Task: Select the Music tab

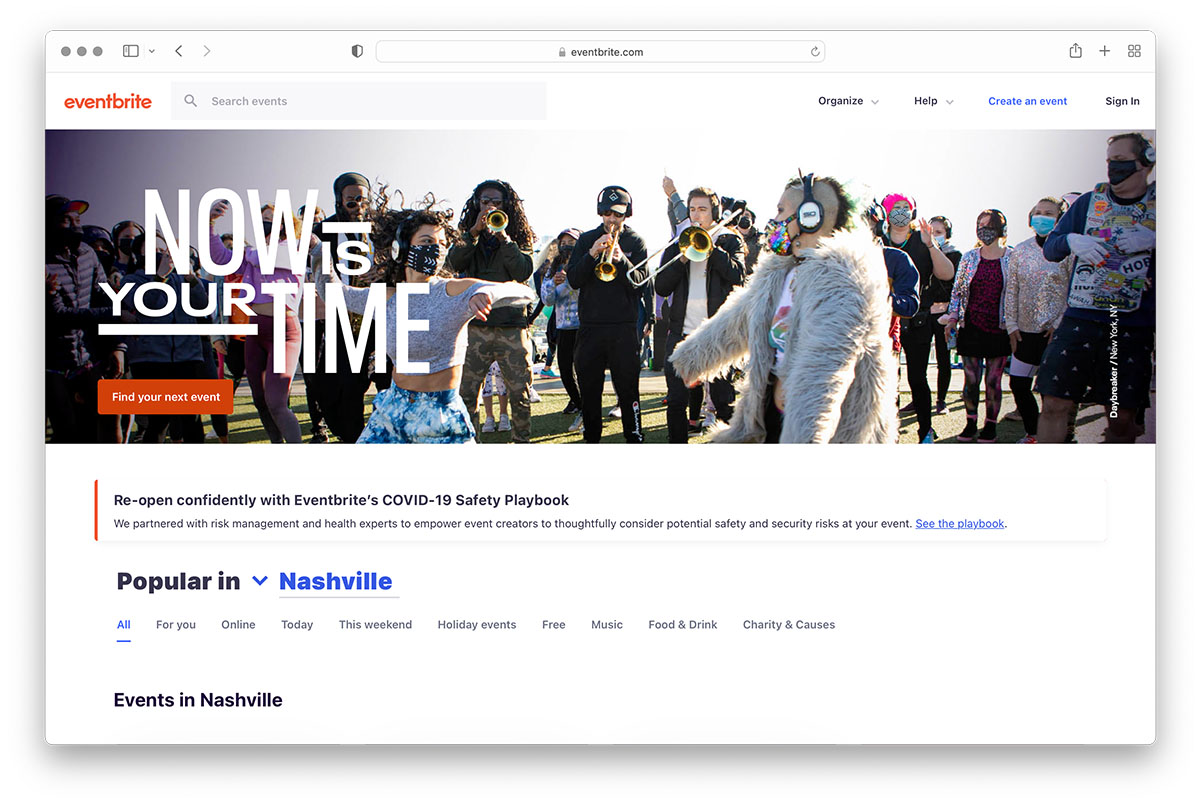Action: coord(607,625)
